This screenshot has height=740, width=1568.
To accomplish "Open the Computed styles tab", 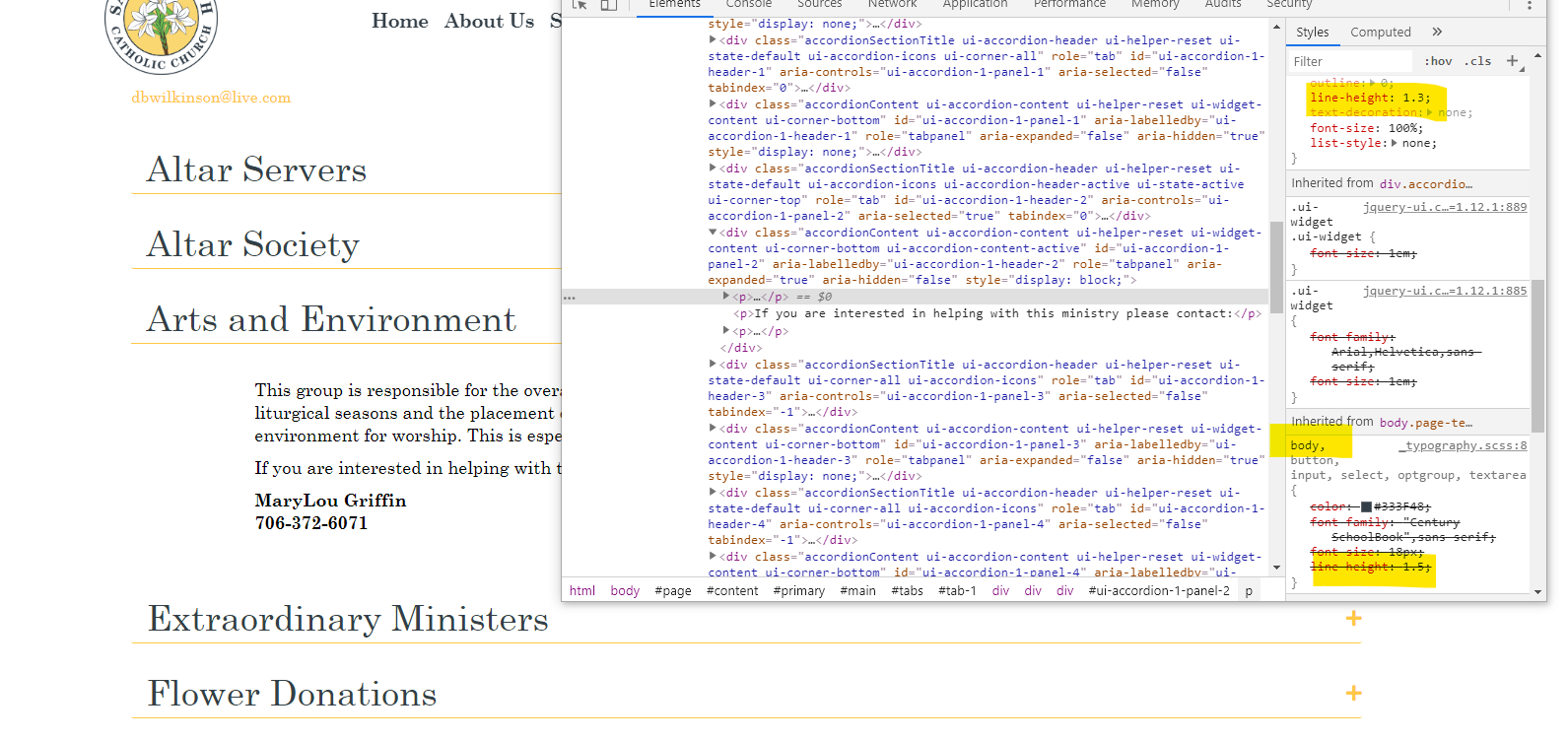I will (x=1380, y=32).
